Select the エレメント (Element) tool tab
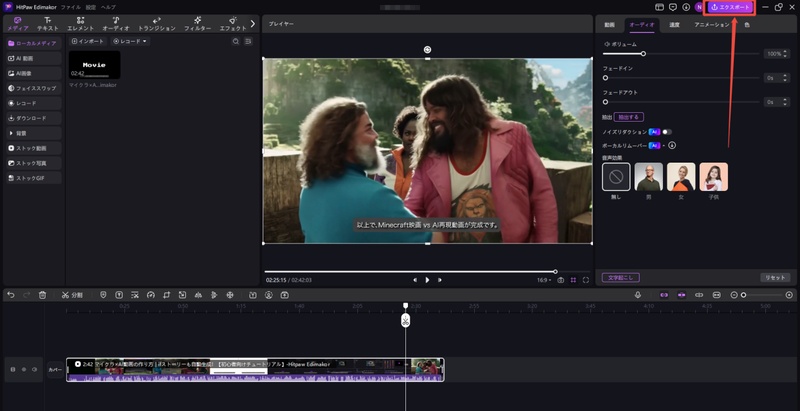Viewport: 800px width, 411px height. pos(80,24)
